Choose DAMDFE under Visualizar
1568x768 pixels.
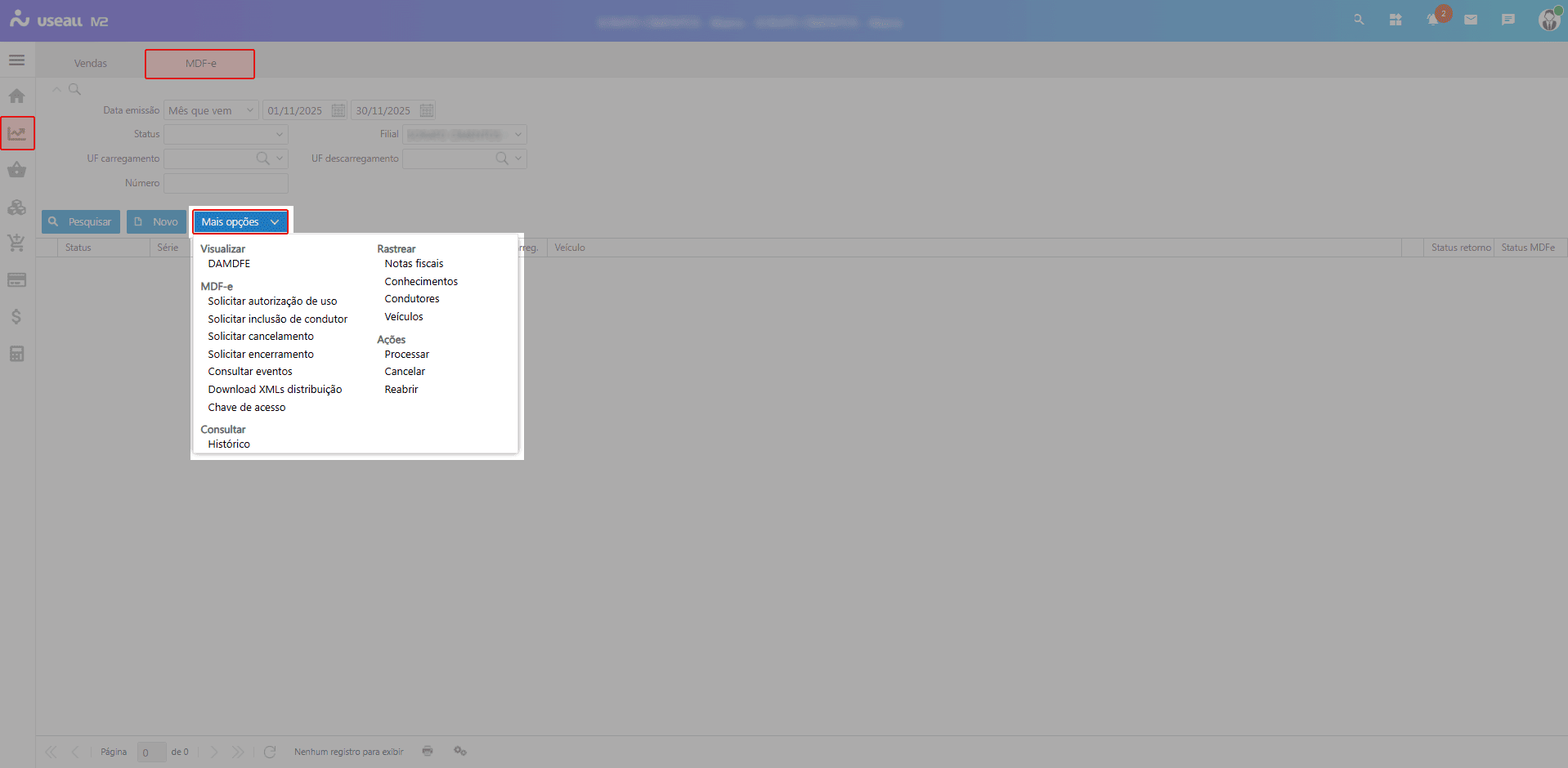coord(229,264)
